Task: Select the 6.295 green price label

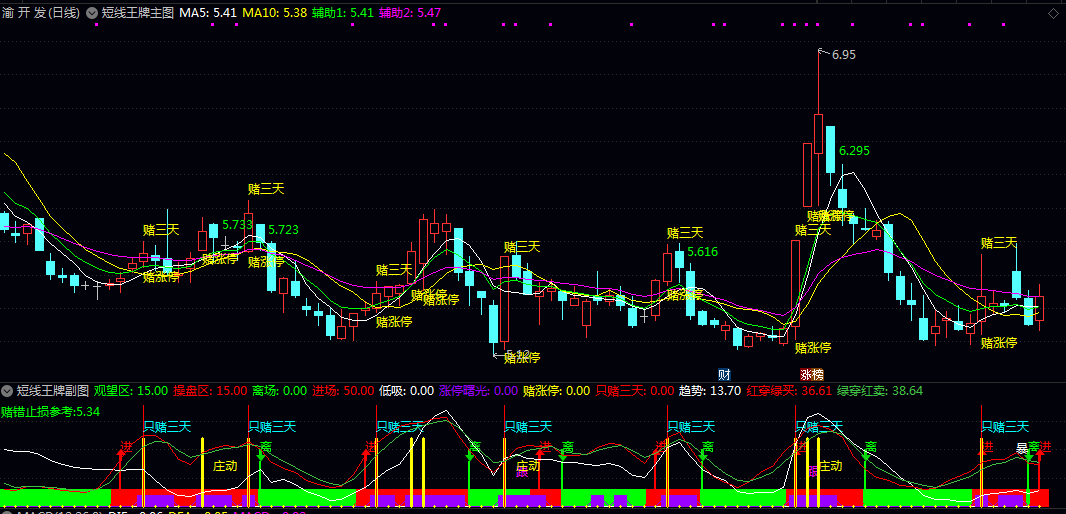Action: (x=854, y=151)
